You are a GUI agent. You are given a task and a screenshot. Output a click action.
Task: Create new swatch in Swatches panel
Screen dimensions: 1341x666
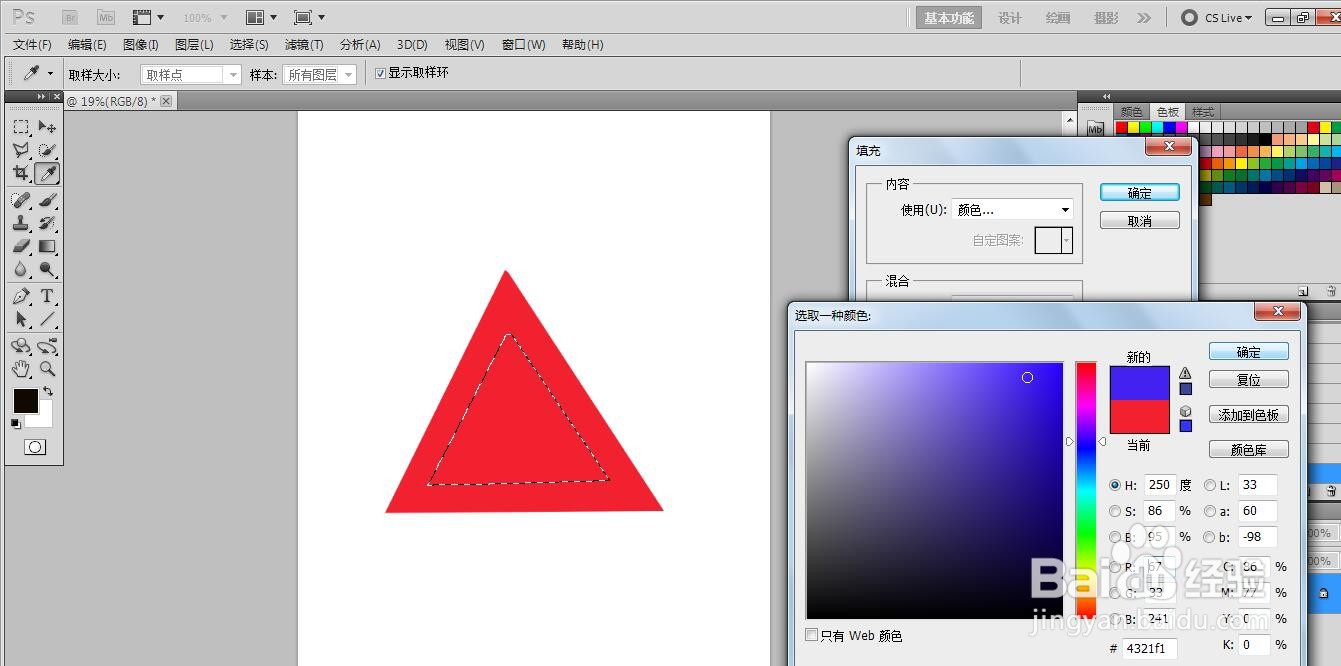[x=1304, y=291]
